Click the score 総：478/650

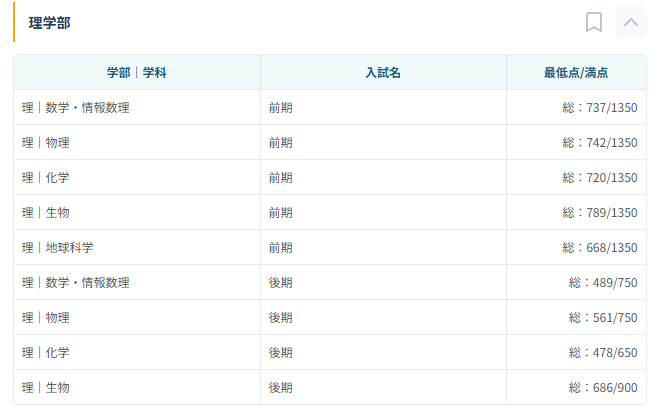pos(603,353)
